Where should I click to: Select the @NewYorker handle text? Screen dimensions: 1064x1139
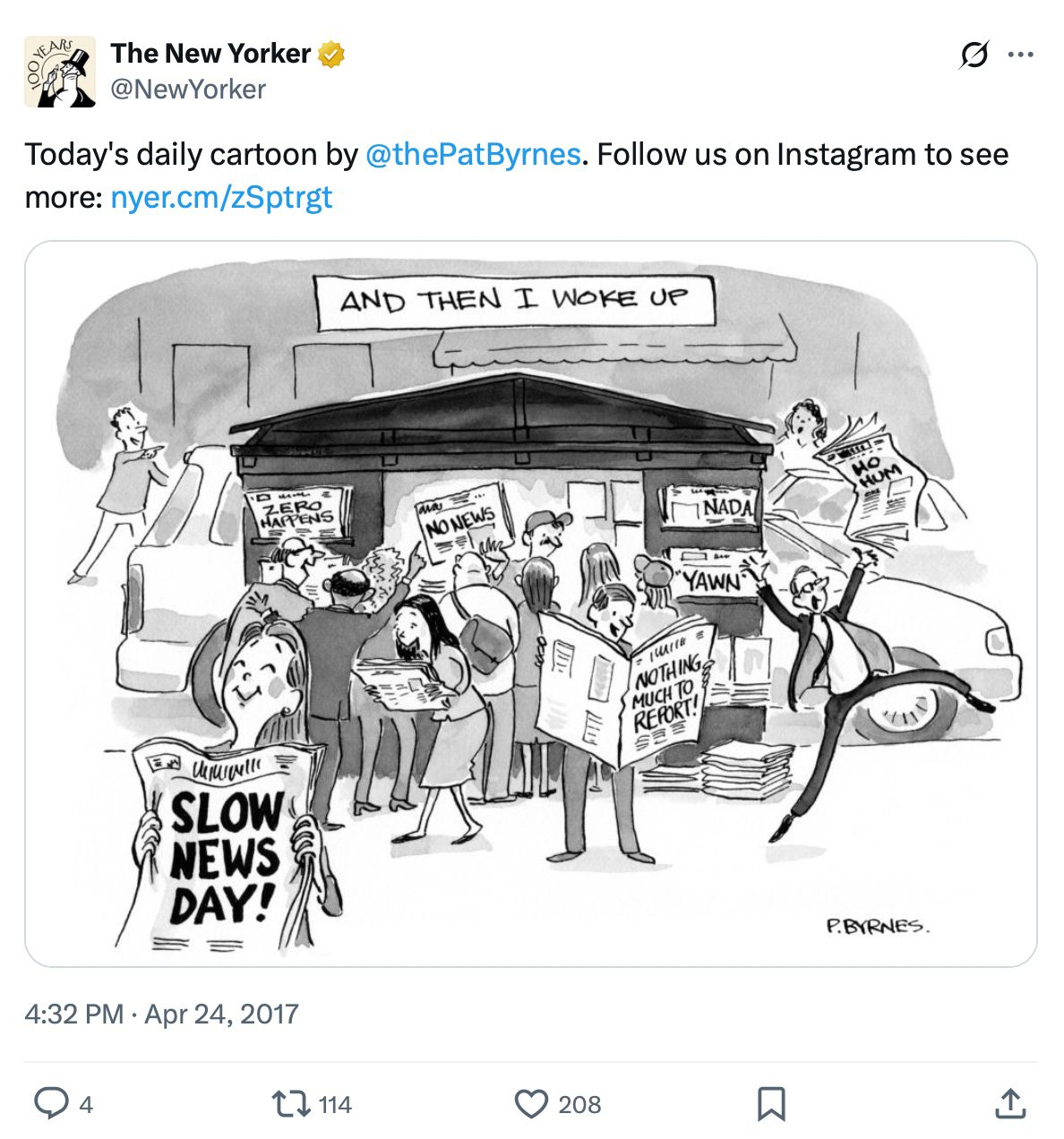click(x=188, y=88)
